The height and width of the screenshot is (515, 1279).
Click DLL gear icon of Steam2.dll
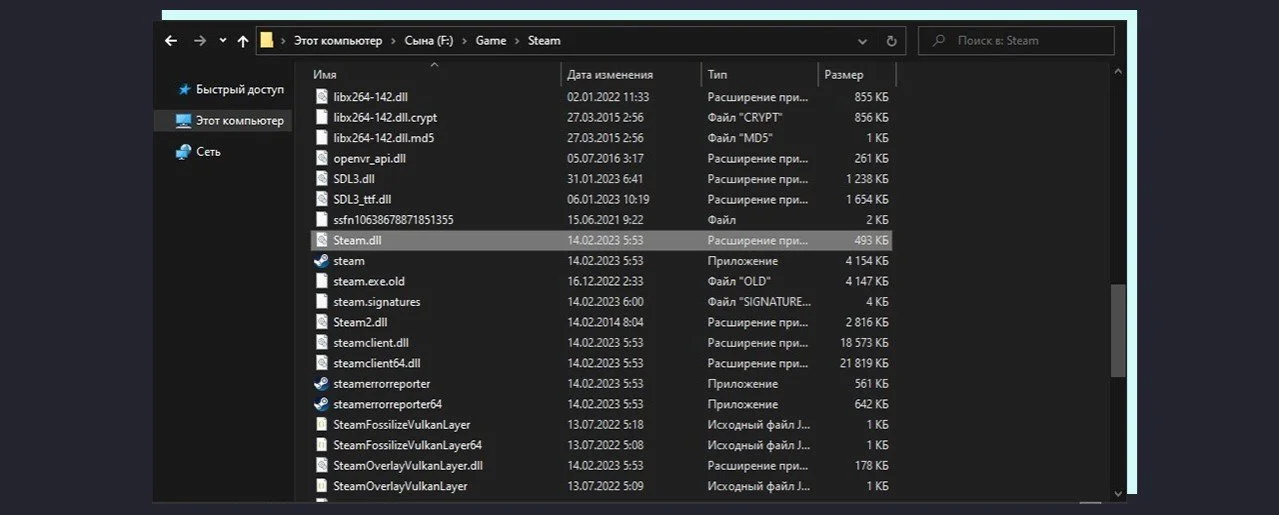[x=321, y=322]
